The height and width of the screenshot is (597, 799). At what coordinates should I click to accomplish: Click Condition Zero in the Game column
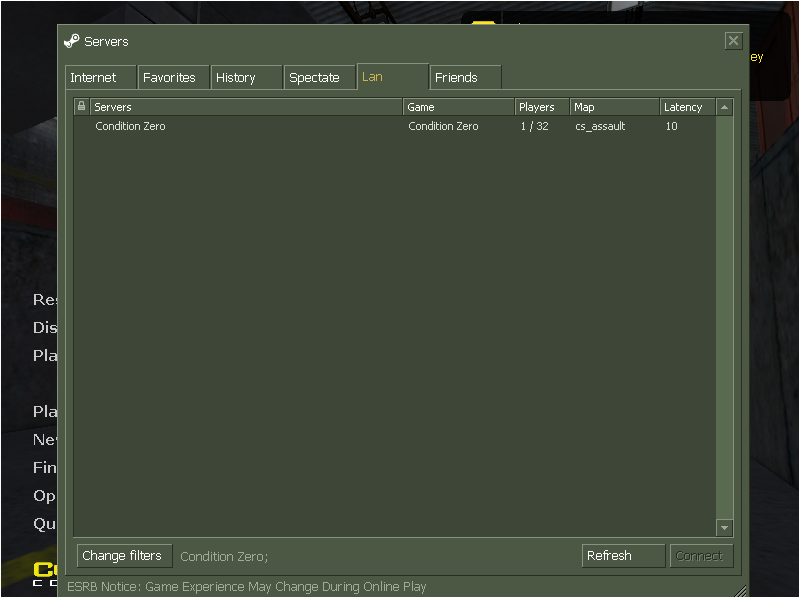click(443, 126)
